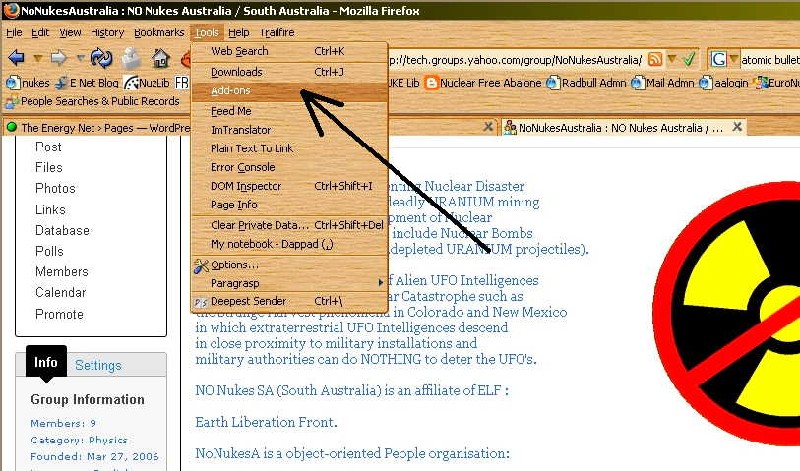This screenshot has height=471, width=800.
Task: Close The Energy Net WordPress tab
Action: (x=488, y=127)
